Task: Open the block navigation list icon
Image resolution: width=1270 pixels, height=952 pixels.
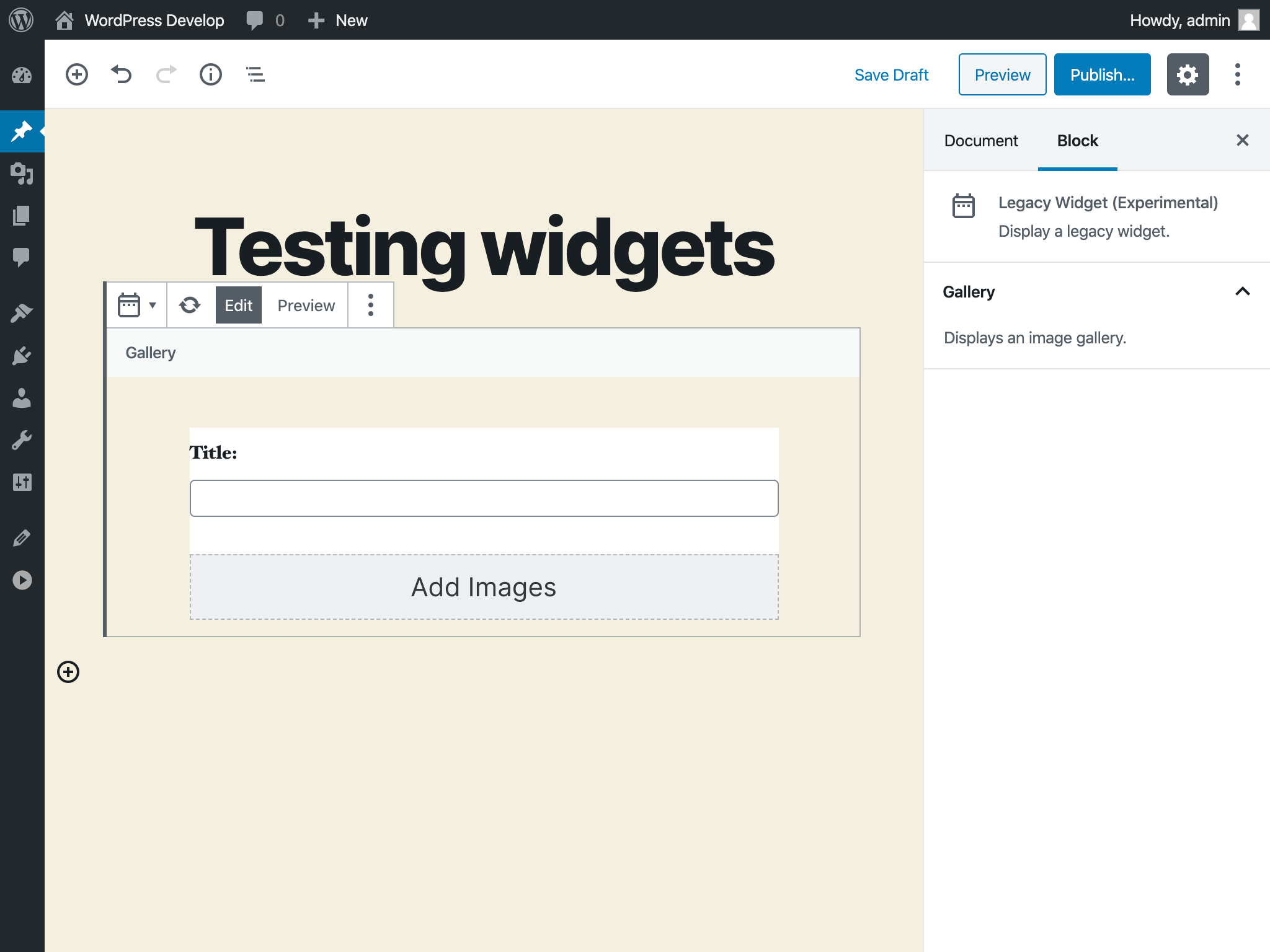Action: pos(255,74)
